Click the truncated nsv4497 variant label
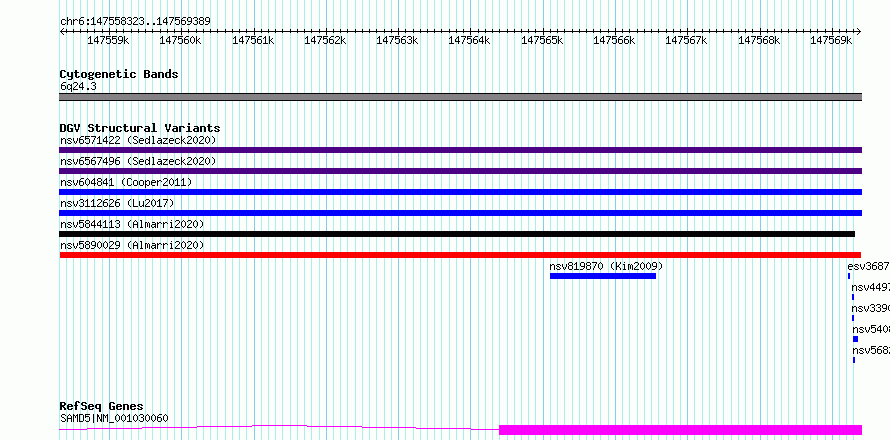The height and width of the screenshot is (440, 890). (x=871, y=287)
